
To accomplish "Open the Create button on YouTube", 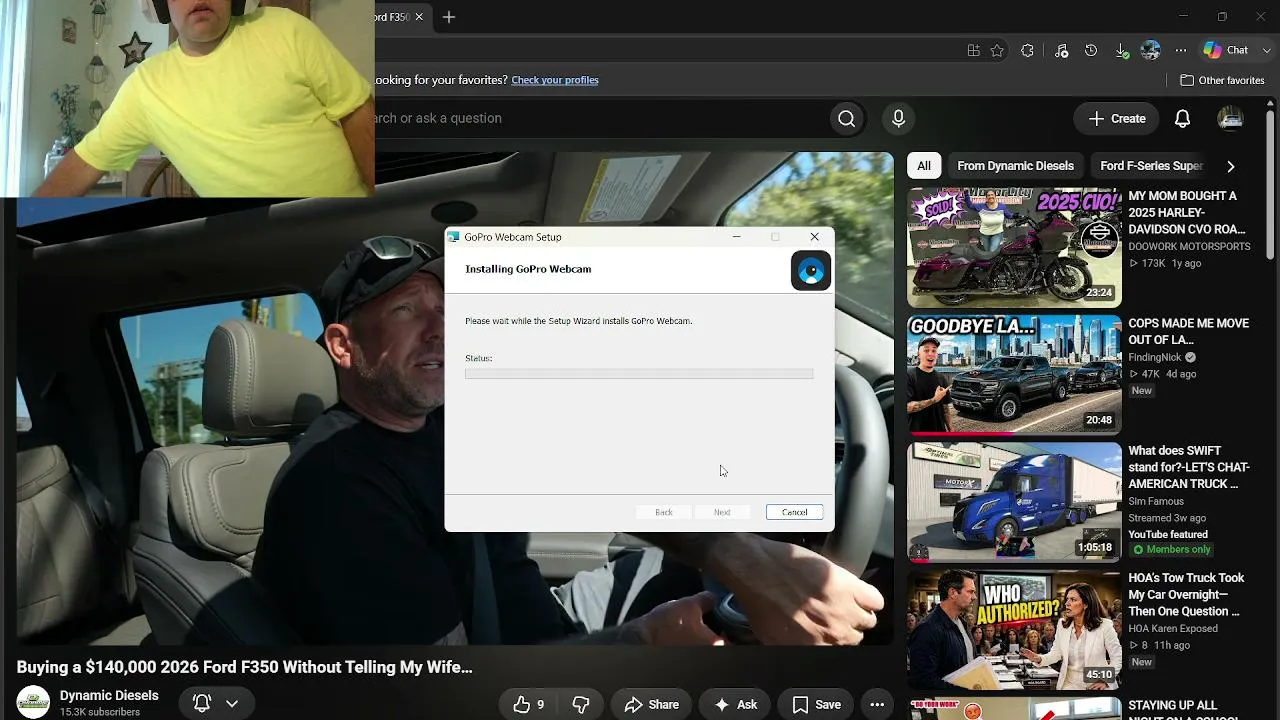I will [1116, 119].
